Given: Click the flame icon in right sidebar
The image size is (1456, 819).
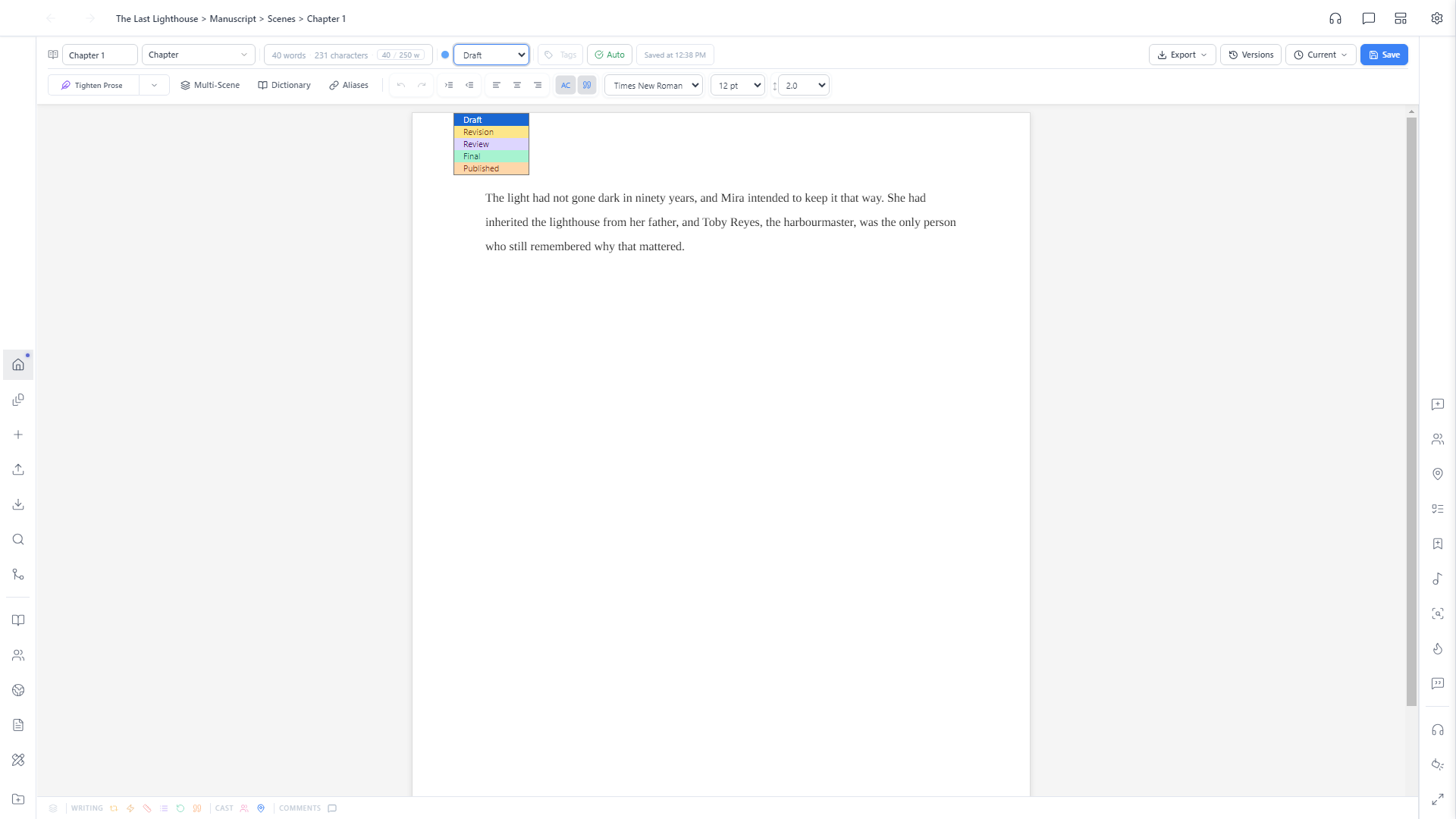Looking at the screenshot, I should point(1438,648).
